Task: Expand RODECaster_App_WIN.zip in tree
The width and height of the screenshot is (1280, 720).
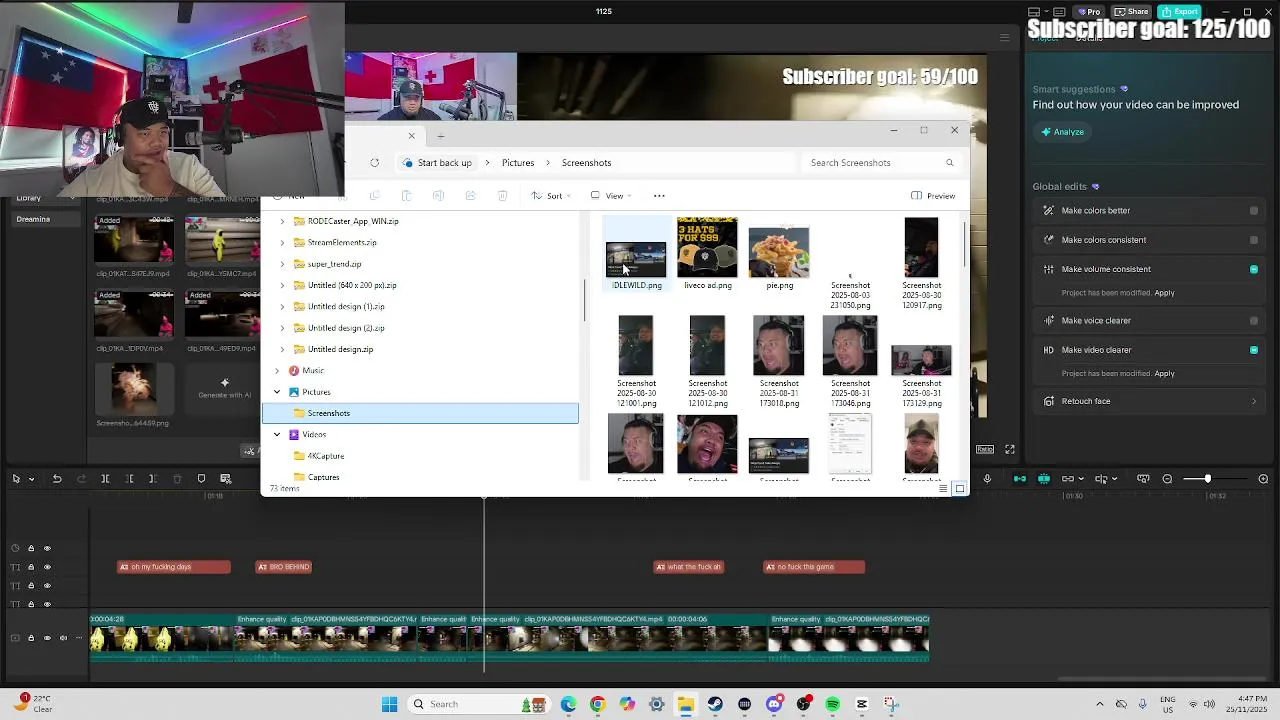Action: 282,222
